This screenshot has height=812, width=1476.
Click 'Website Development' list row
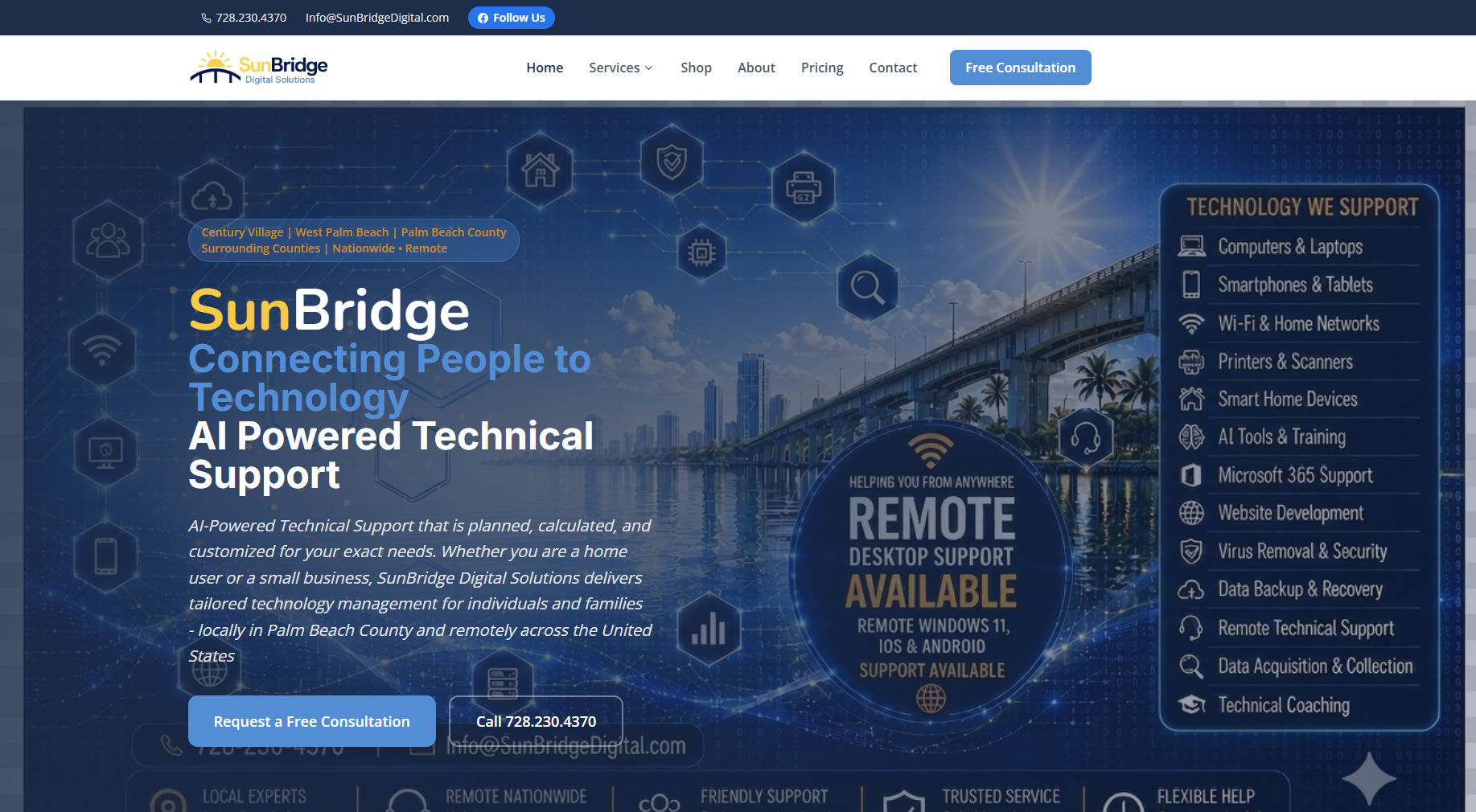tap(1299, 513)
